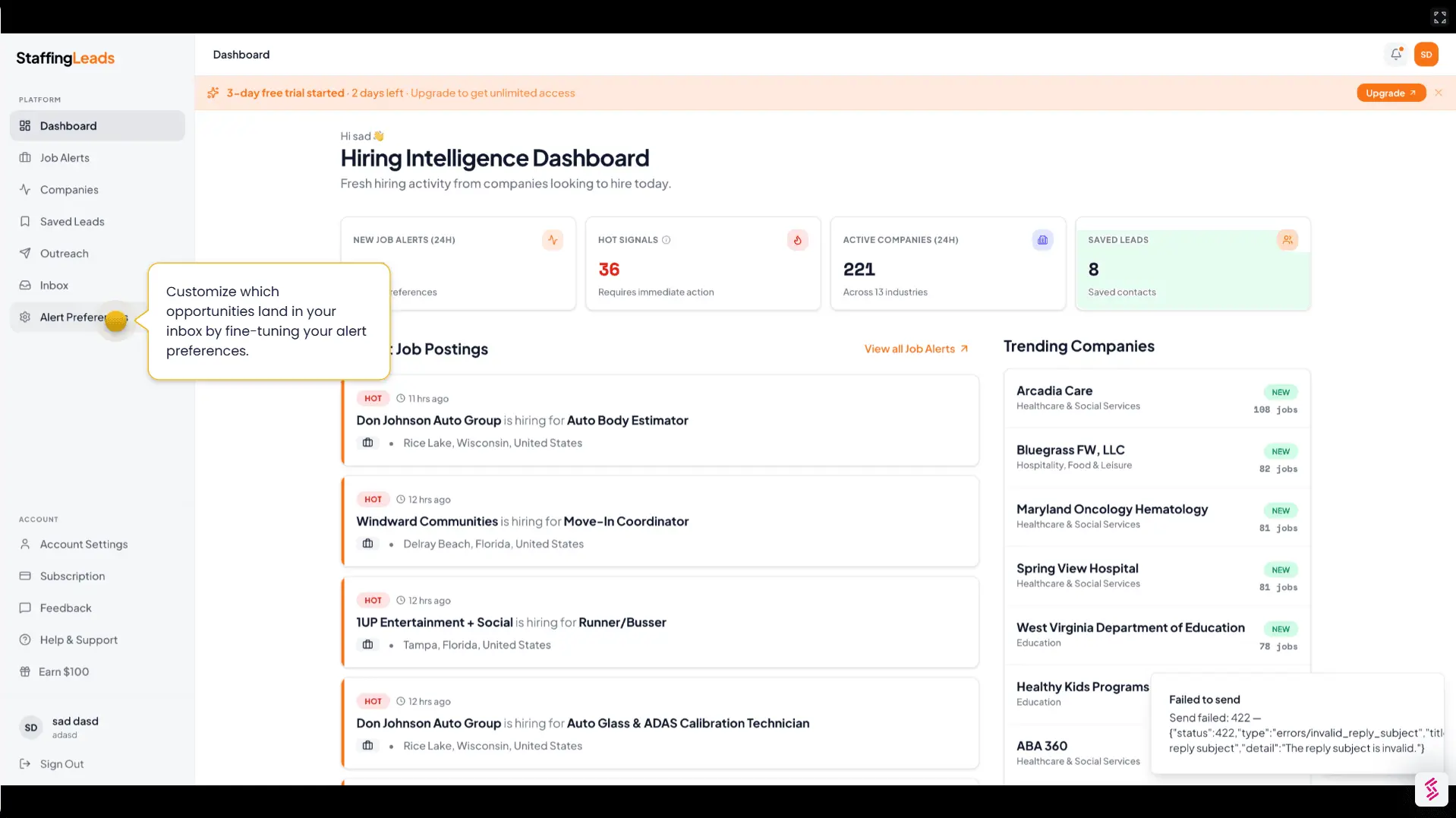The width and height of the screenshot is (1456, 818).
Task: Click '1UP Entertainment + Social' company name
Action: point(434,622)
